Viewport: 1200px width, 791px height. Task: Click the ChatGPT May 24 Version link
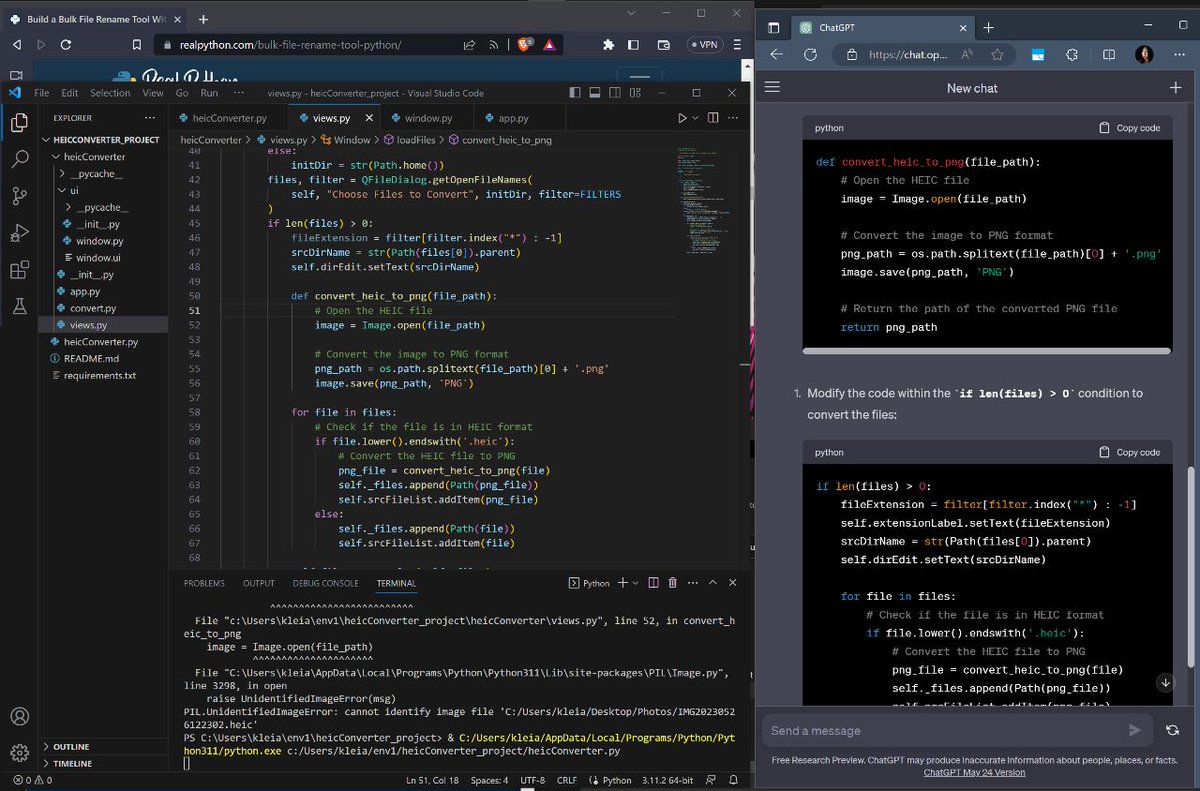coord(974,772)
